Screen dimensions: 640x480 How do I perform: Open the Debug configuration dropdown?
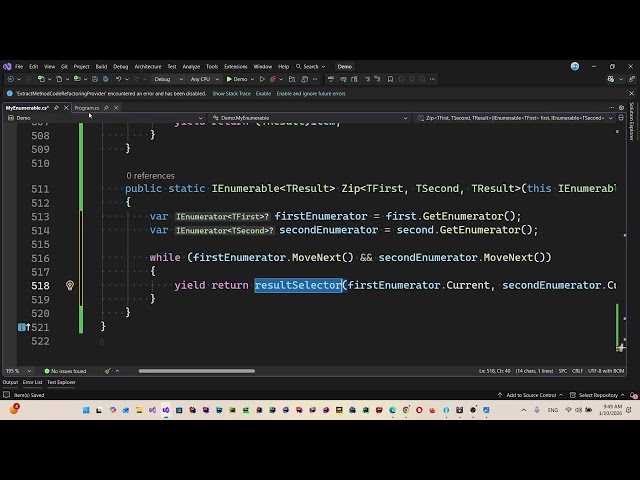166,79
